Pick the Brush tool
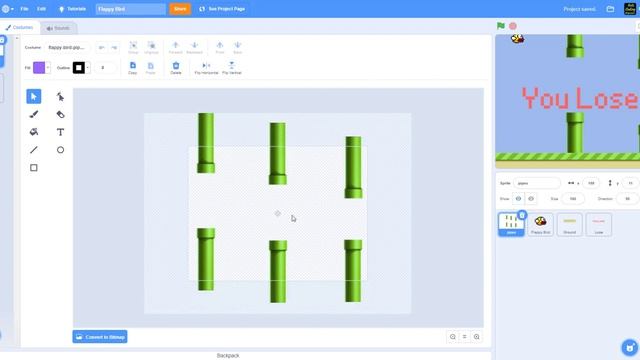This screenshot has height=360, width=640. point(33,115)
